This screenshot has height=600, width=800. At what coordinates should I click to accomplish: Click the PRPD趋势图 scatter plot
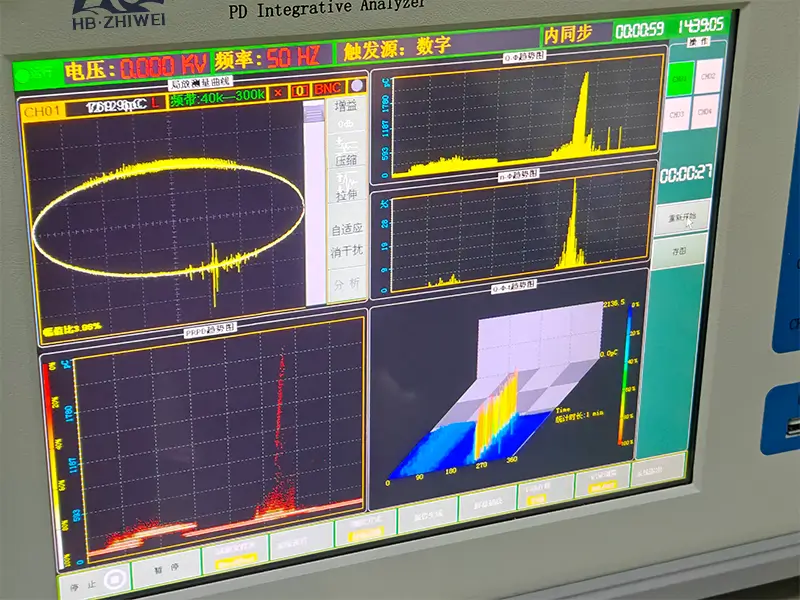219,438
